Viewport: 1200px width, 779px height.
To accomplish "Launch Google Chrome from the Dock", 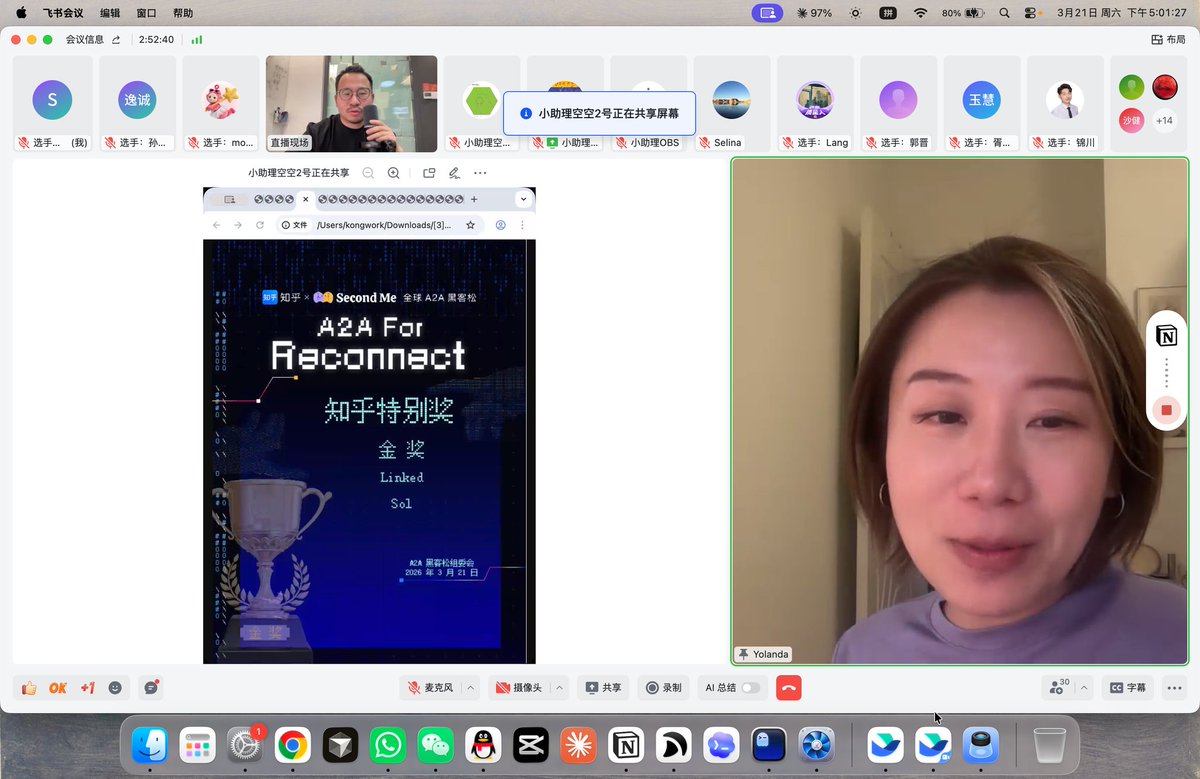I will 292,745.
